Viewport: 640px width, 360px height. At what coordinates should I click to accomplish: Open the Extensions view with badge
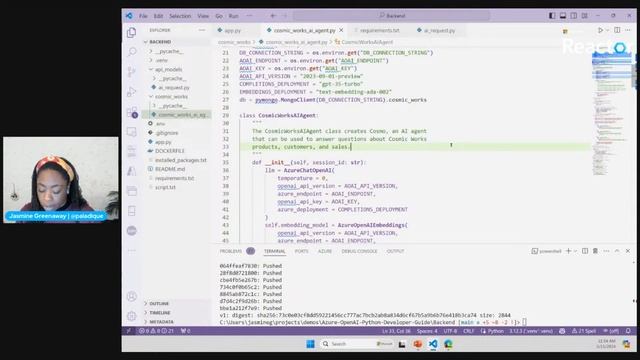pyautogui.click(x=132, y=112)
